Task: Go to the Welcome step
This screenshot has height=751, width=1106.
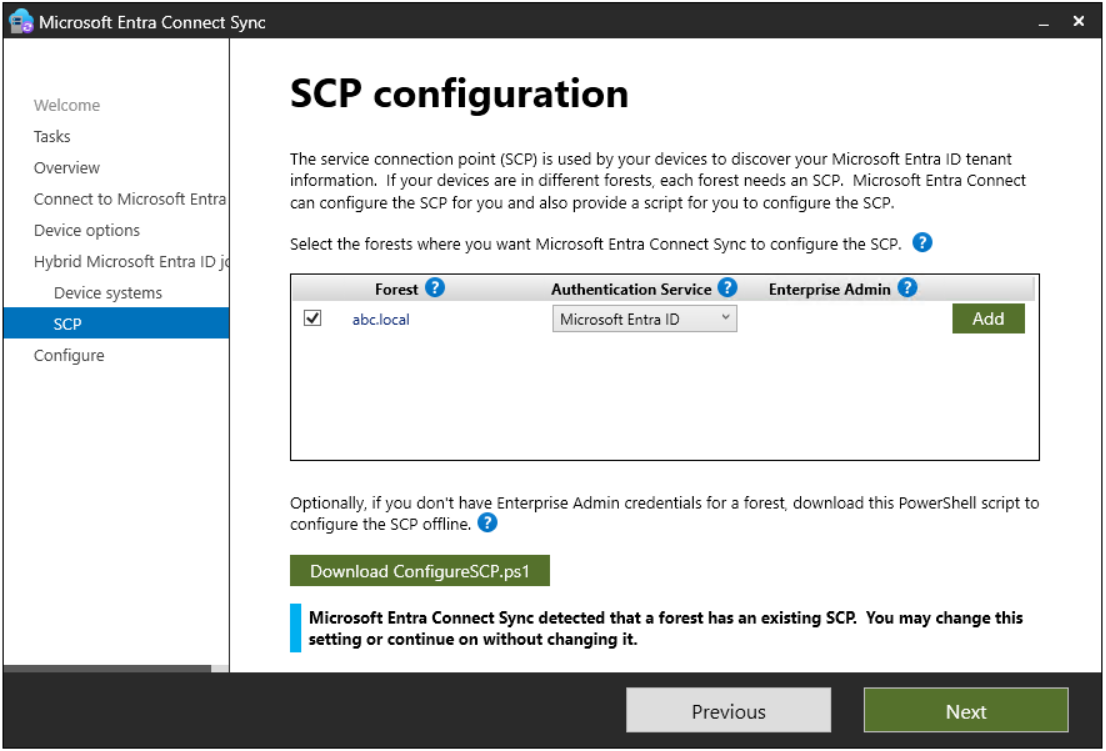Action: pos(67,105)
